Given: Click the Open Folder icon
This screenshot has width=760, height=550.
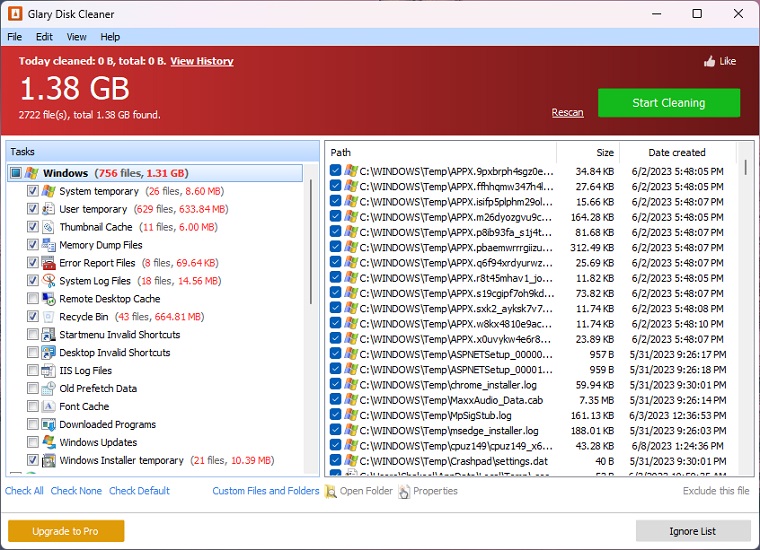Looking at the screenshot, I should click(x=330, y=491).
